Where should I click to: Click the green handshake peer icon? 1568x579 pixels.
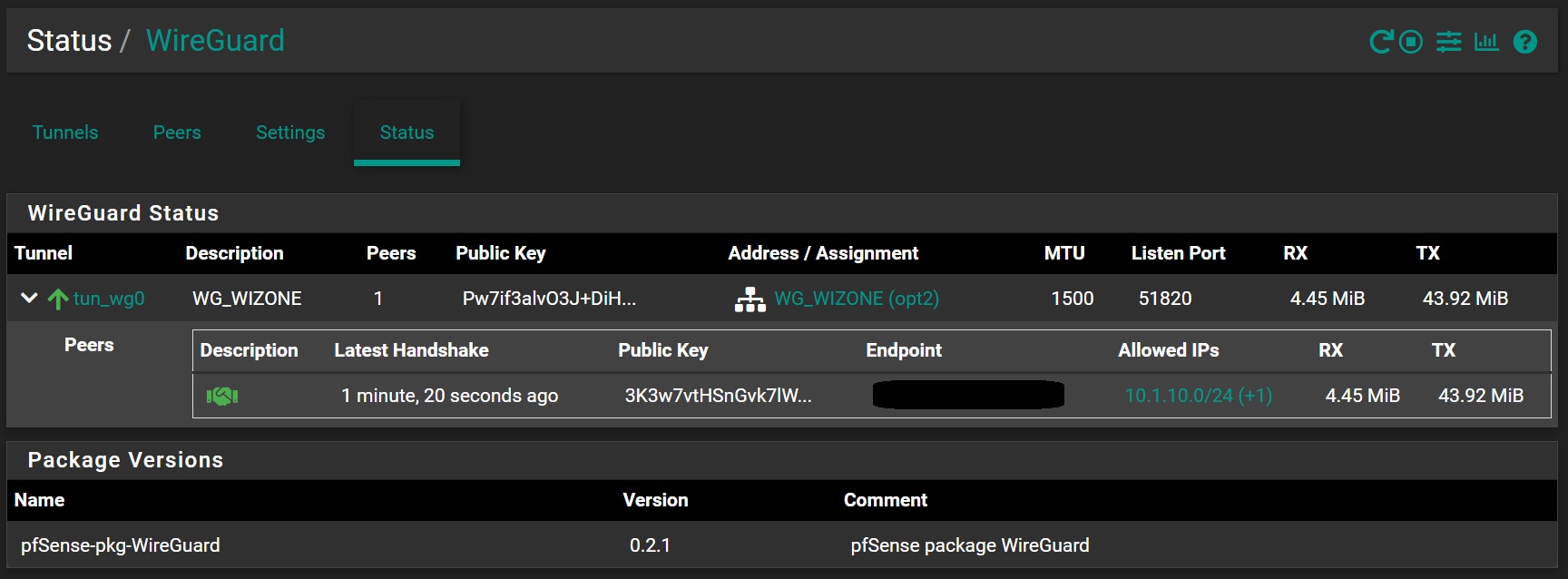pos(222,396)
